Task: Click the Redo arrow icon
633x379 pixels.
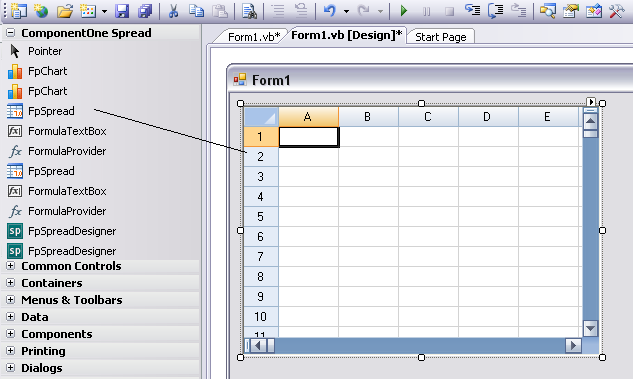Action: [364, 11]
